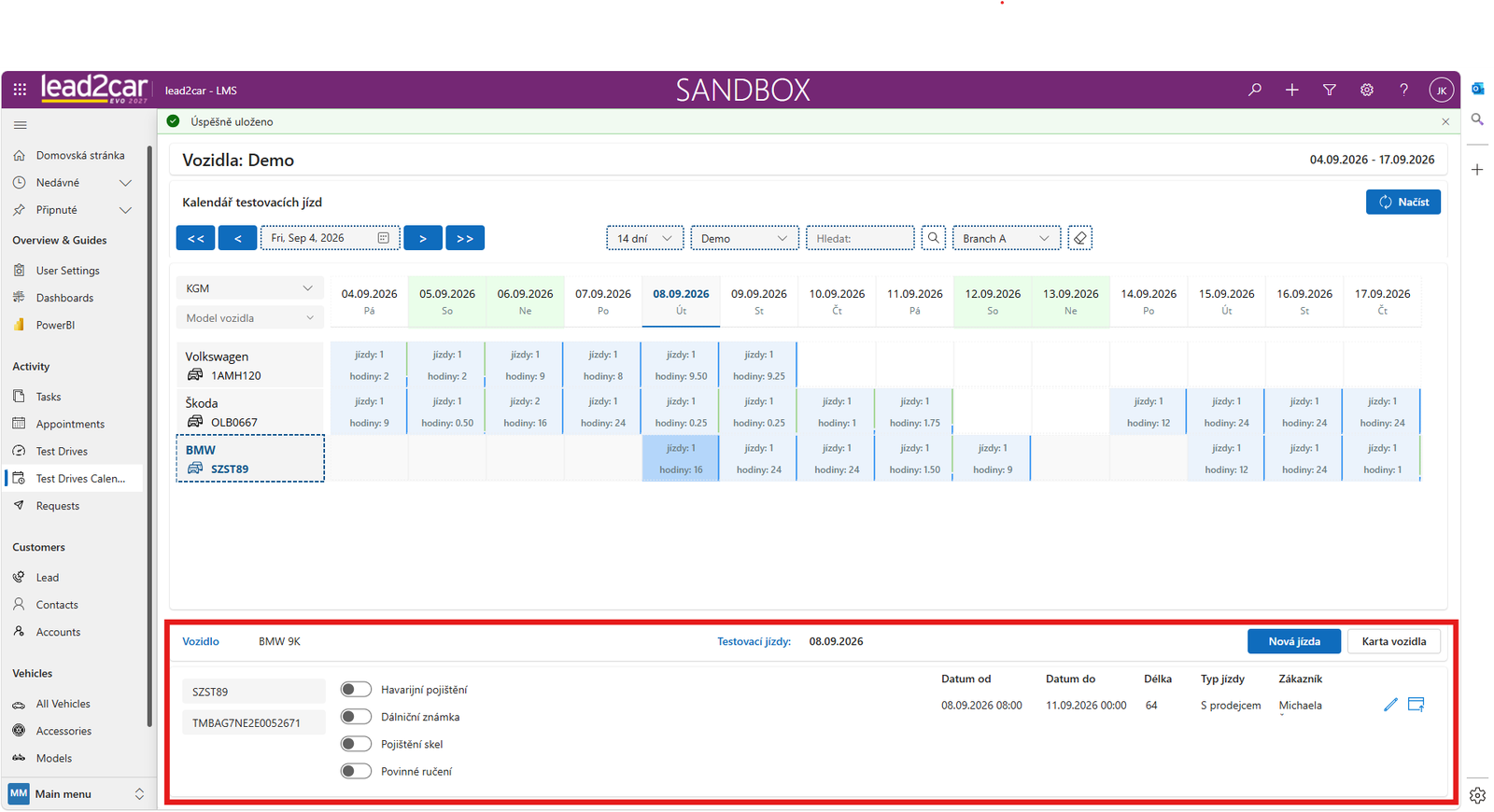This screenshot has height=812, width=1494.
Task: Click the Hledat search field
Action: (860, 238)
